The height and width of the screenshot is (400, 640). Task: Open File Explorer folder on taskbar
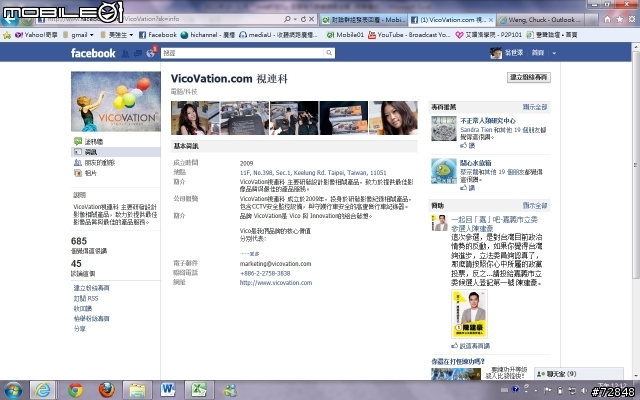click(x=137, y=390)
